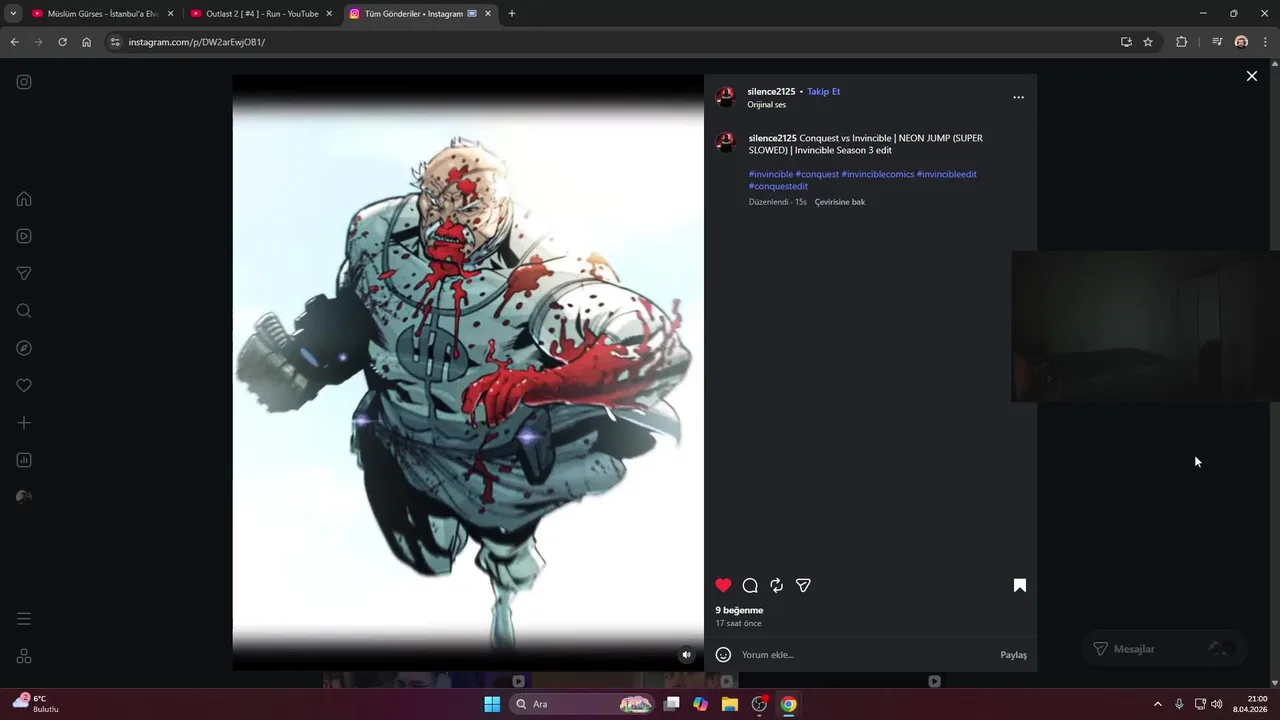
Task: Open direct messages paper-plane icon in sidebar
Action: [x=24, y=273]
